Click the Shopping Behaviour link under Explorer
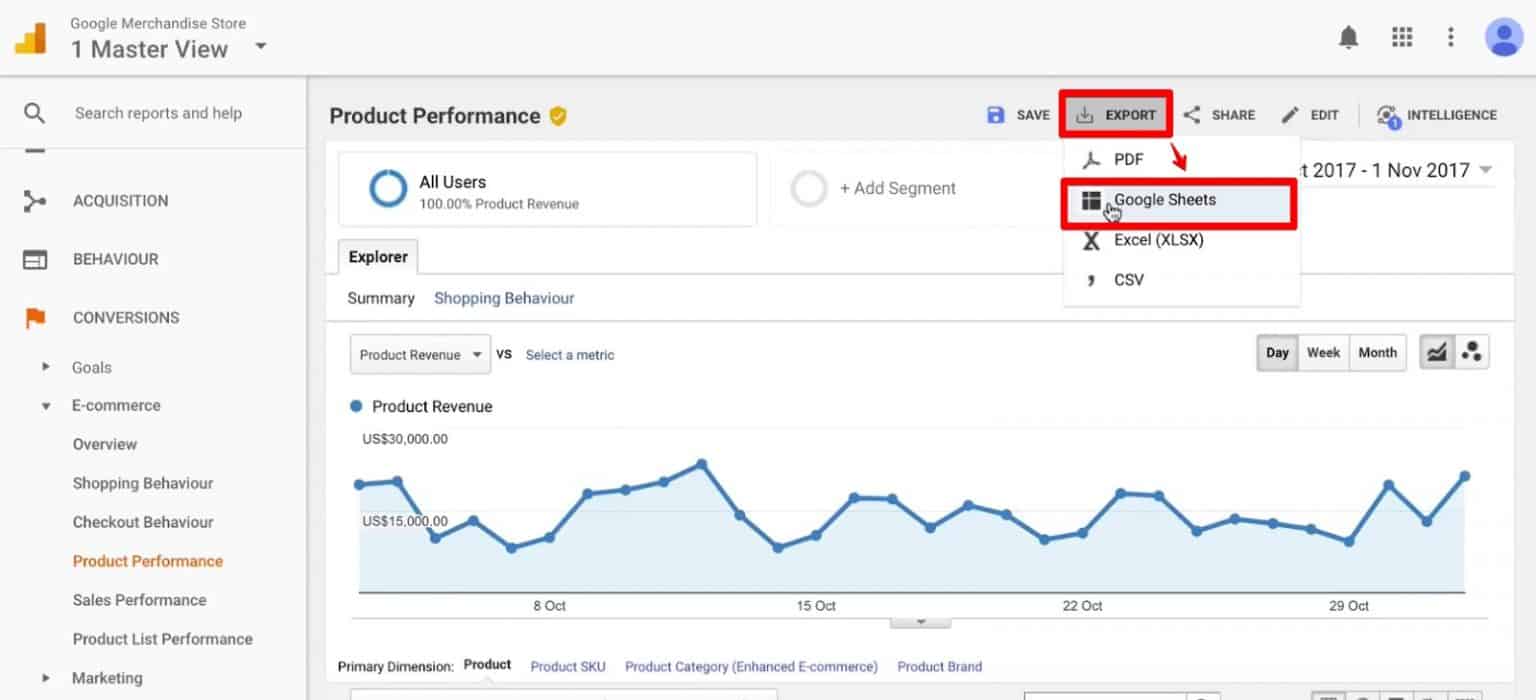1536x700 pixels. (504, 298)
